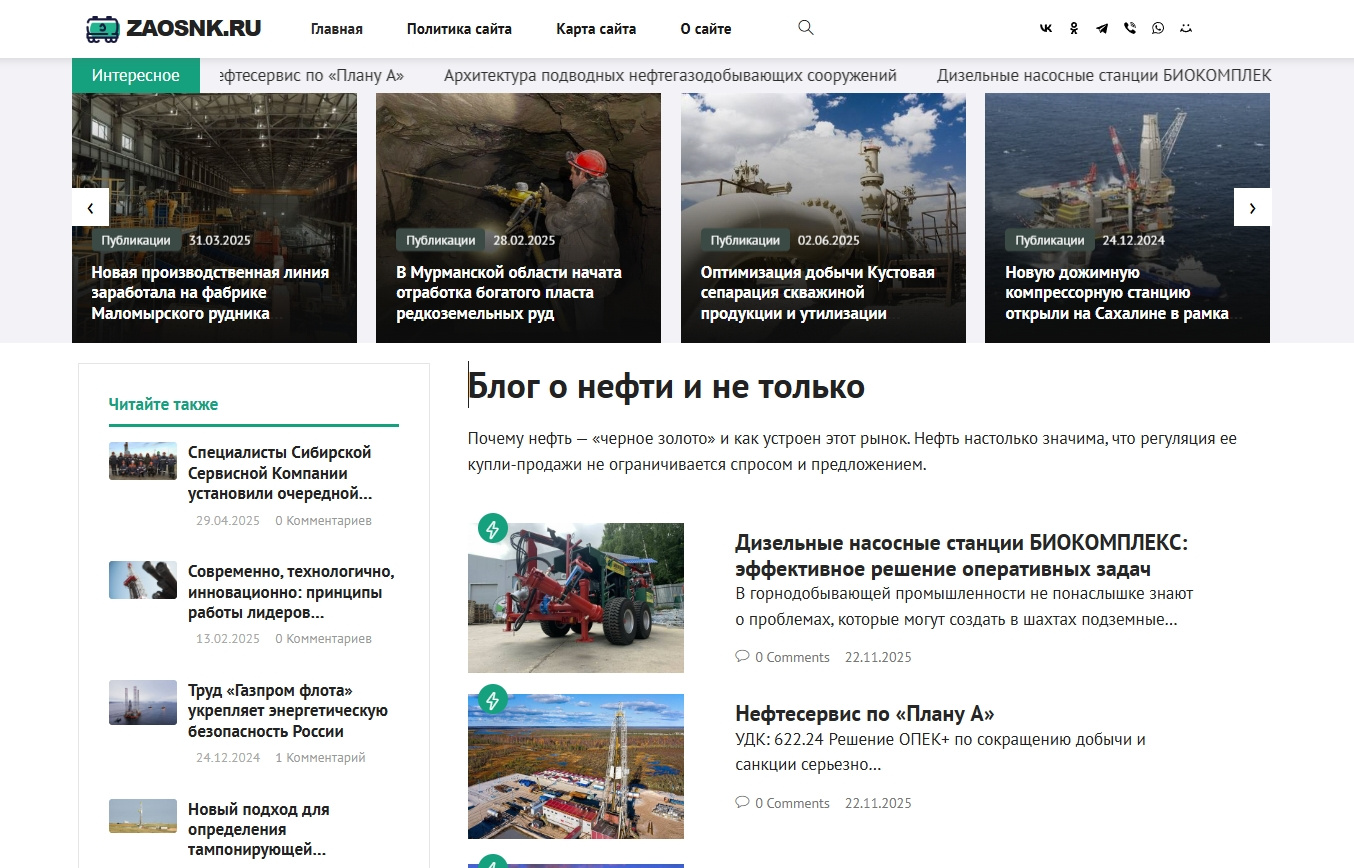Click 0 Comments under БИОКОМПЛЕКС post
The image size is (1354, 868).
coord(792,658)
